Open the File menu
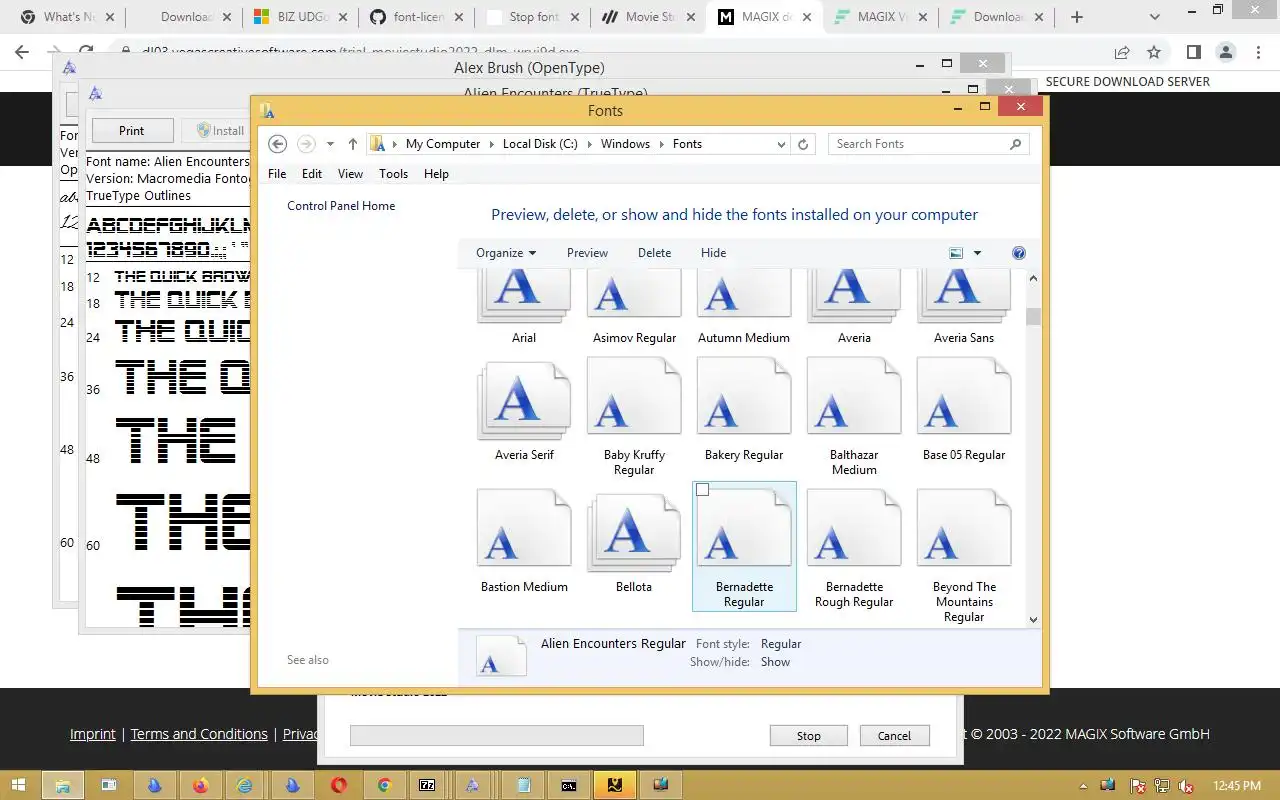Image resolution: width=1280 pixels, height=800 pixels. pos(277,174)
